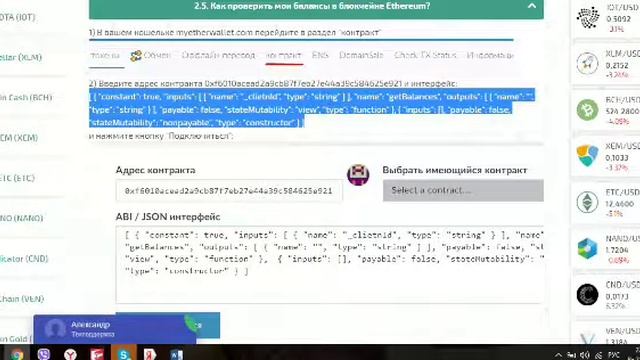Open Yandex Browser from the taskbar
The height and width of the screenshot is (360, 640).
click(70, 354)
